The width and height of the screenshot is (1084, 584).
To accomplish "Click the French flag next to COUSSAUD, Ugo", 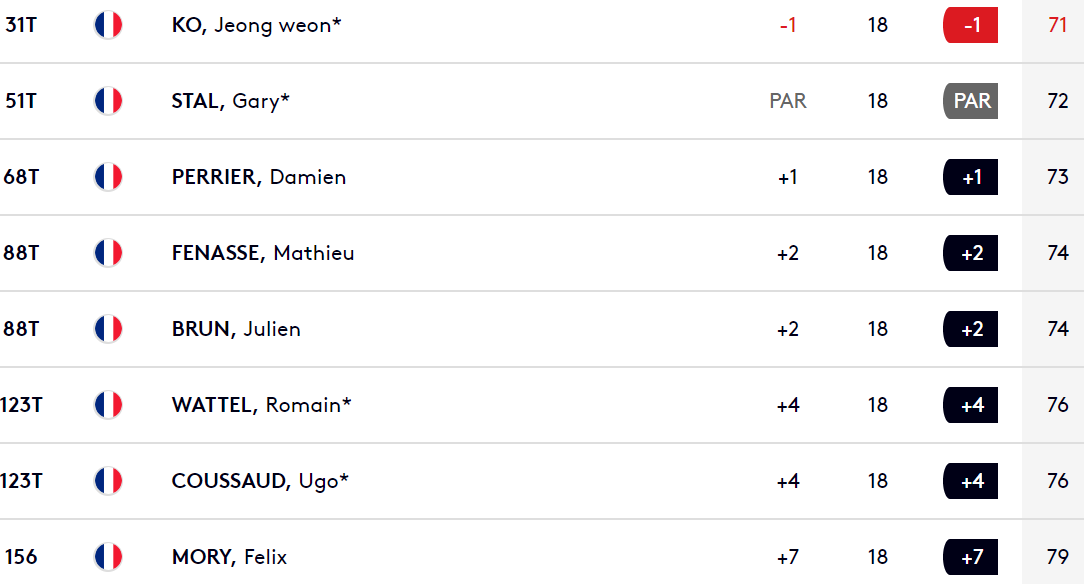I will [x=108, y=481].
